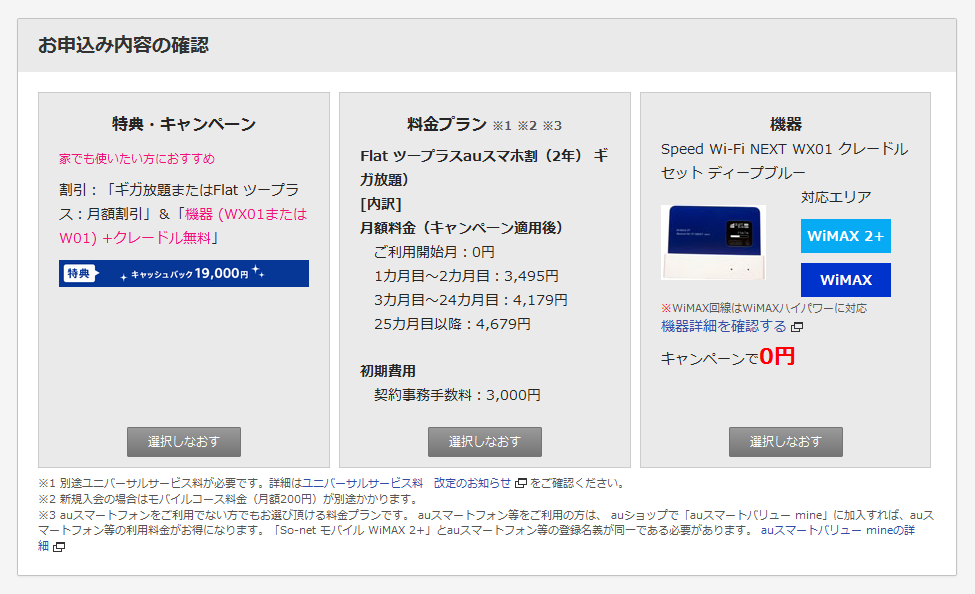Click 選択しなおす under 機器
The image size is (975, 594).
click(785, 442)
